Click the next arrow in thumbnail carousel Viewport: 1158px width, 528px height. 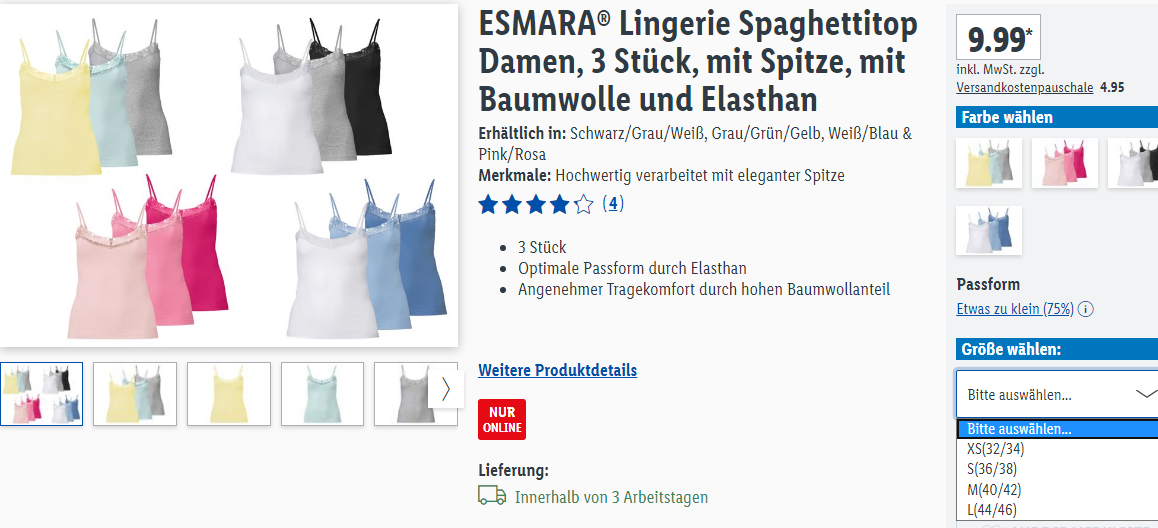tap(446, 389)
